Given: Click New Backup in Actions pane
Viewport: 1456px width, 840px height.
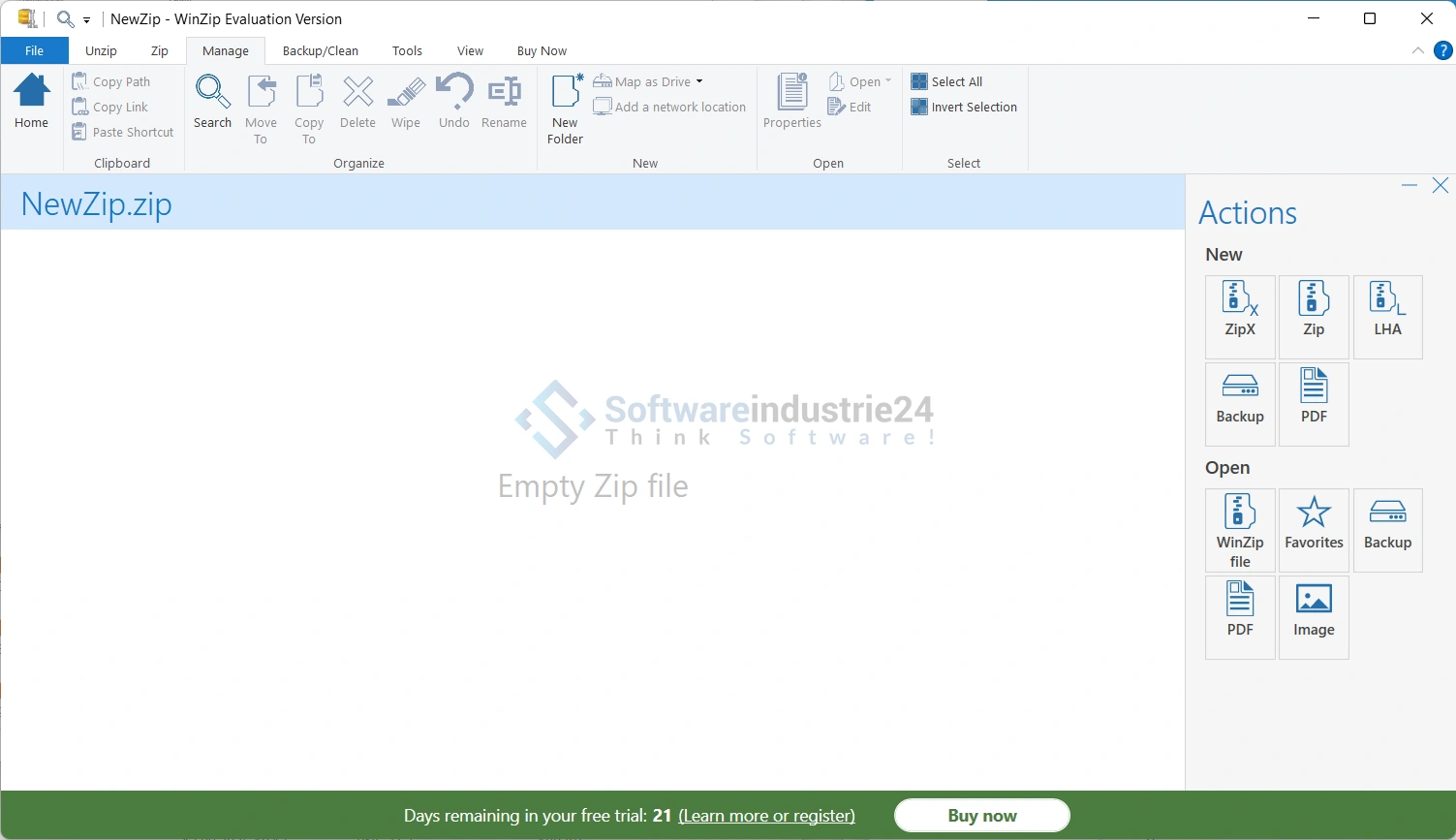Looking at the screenshot, I should pos(1240,403).
